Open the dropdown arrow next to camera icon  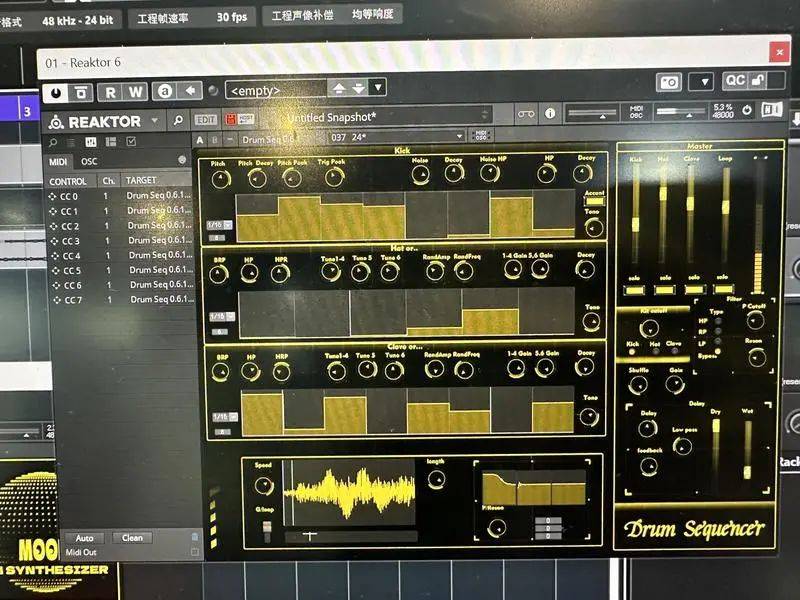tap(704, 81)
